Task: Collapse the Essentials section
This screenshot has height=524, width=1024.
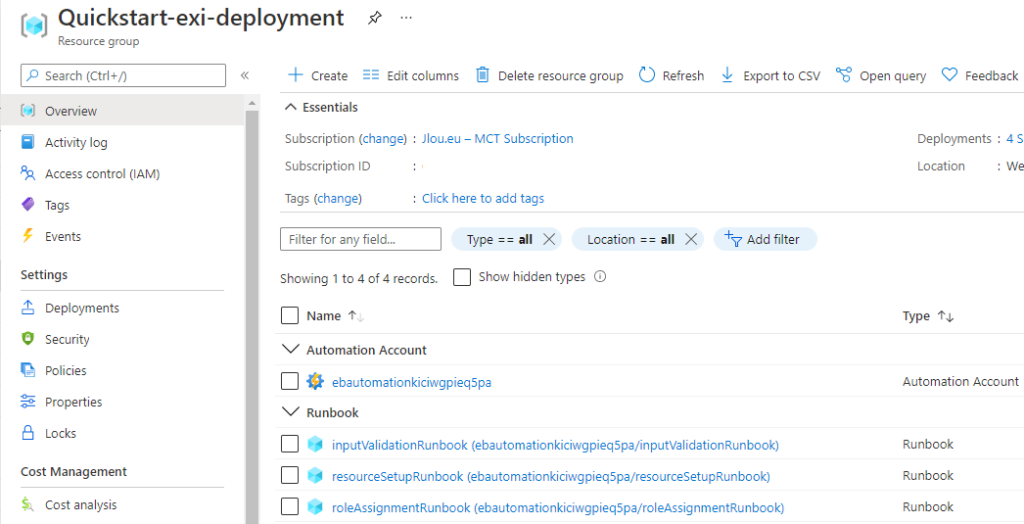Action: [x=291, y=107]
